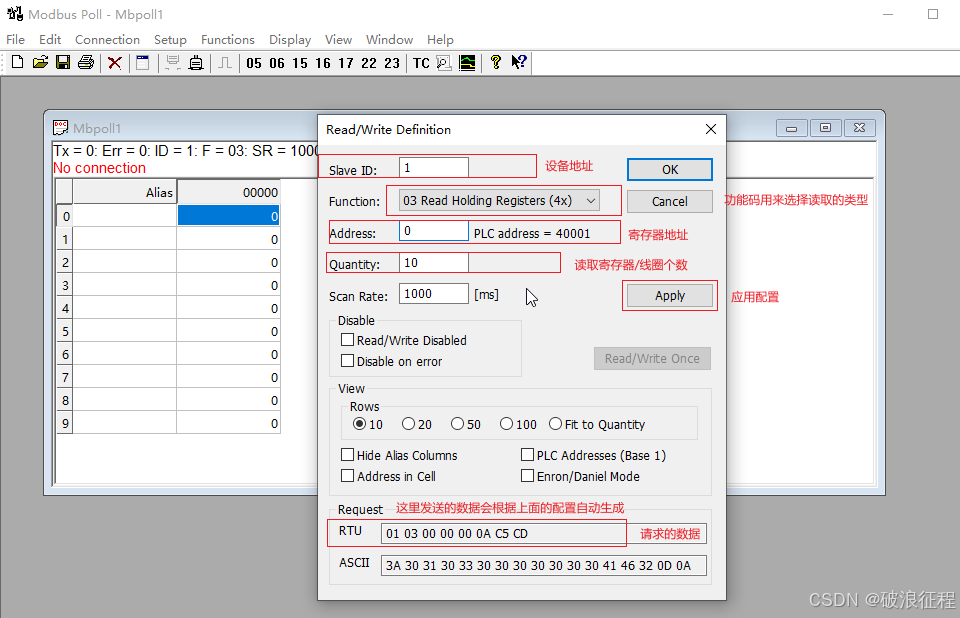Image resolution: width=960 pixels, height=618 pixels.
Task: Click function 22 mask write button
Action: coord(369,63)
